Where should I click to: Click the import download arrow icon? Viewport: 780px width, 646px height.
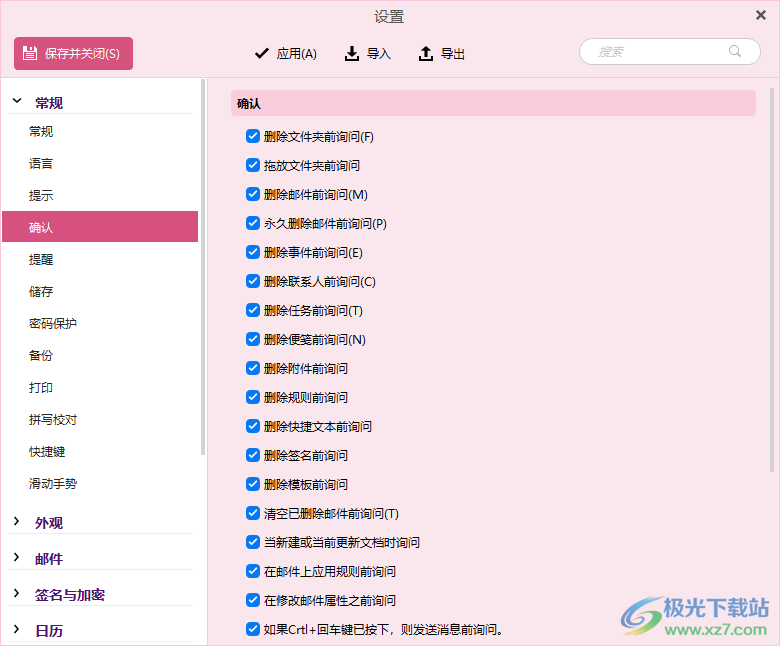[x=352, y=53]
